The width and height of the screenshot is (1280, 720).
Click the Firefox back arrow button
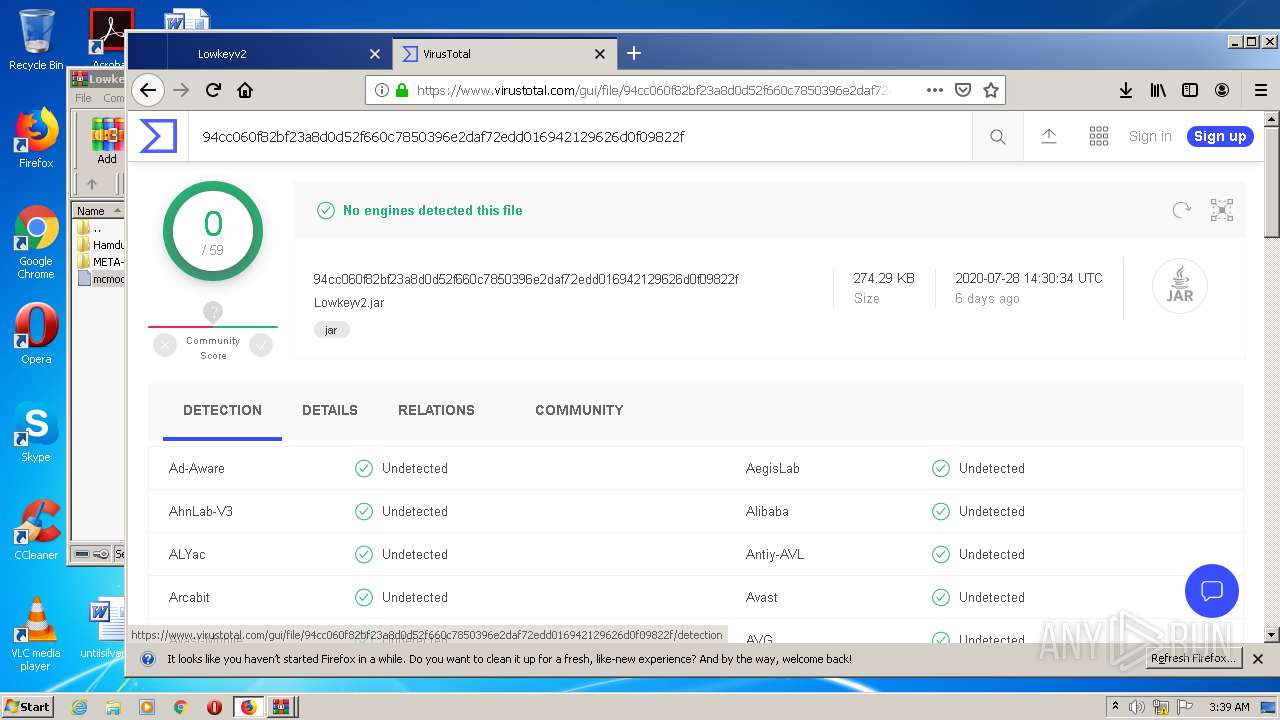point(148,90)
